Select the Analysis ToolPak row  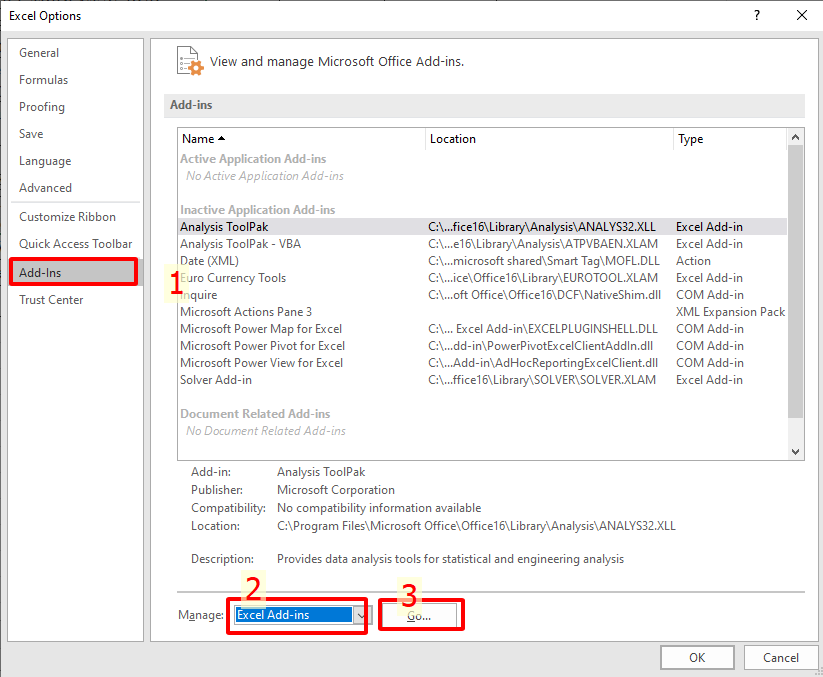[x=482, y=227]
